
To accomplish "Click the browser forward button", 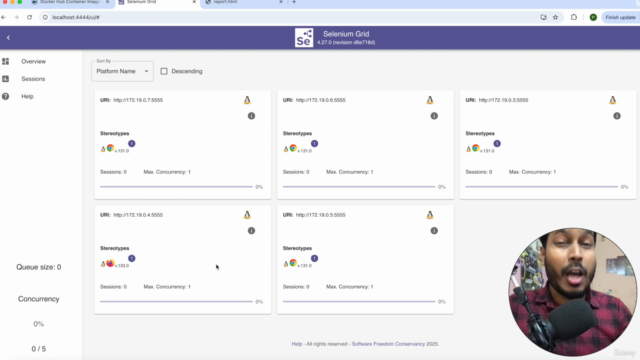I will point(16,17).
